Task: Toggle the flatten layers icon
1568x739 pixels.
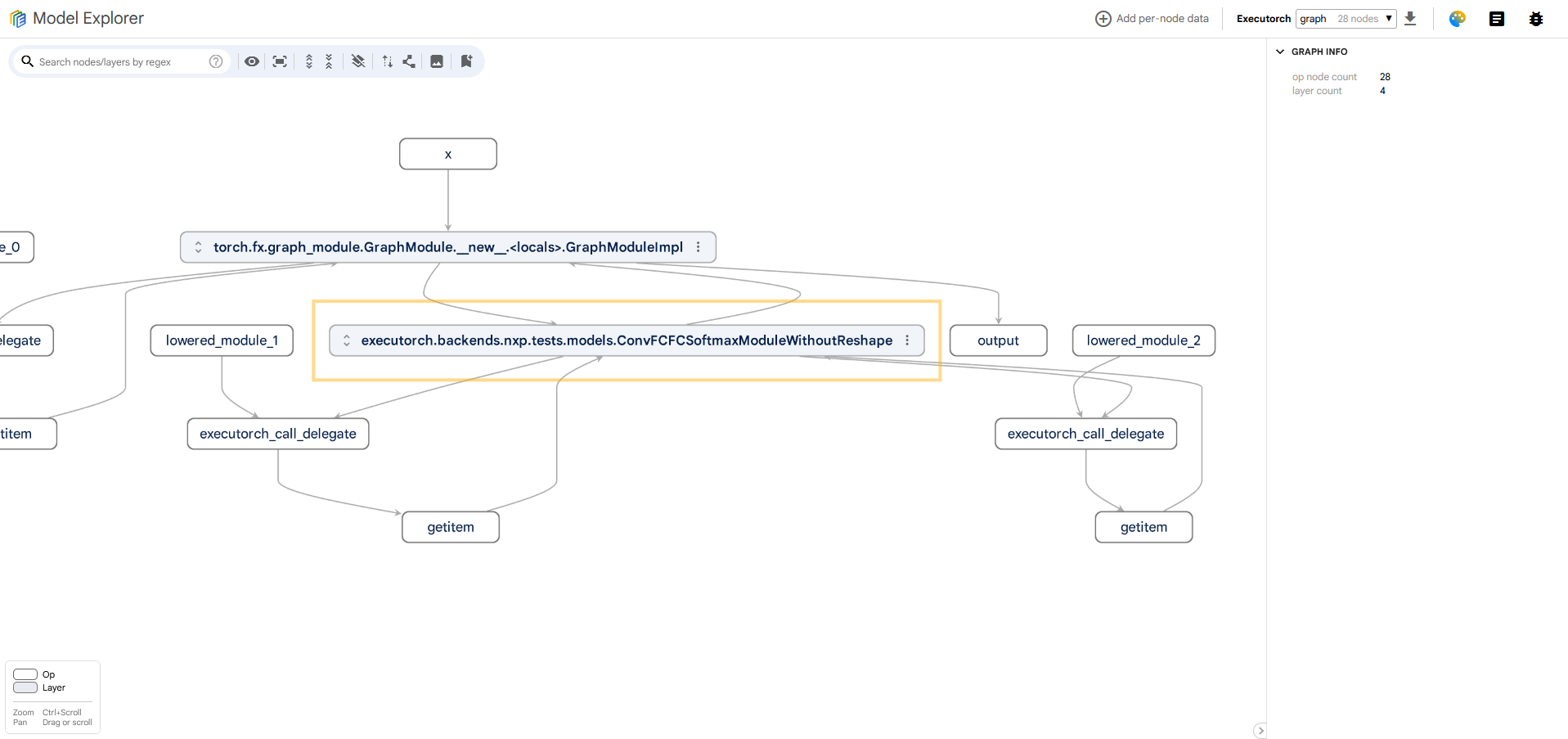Action: coord(358,61)
